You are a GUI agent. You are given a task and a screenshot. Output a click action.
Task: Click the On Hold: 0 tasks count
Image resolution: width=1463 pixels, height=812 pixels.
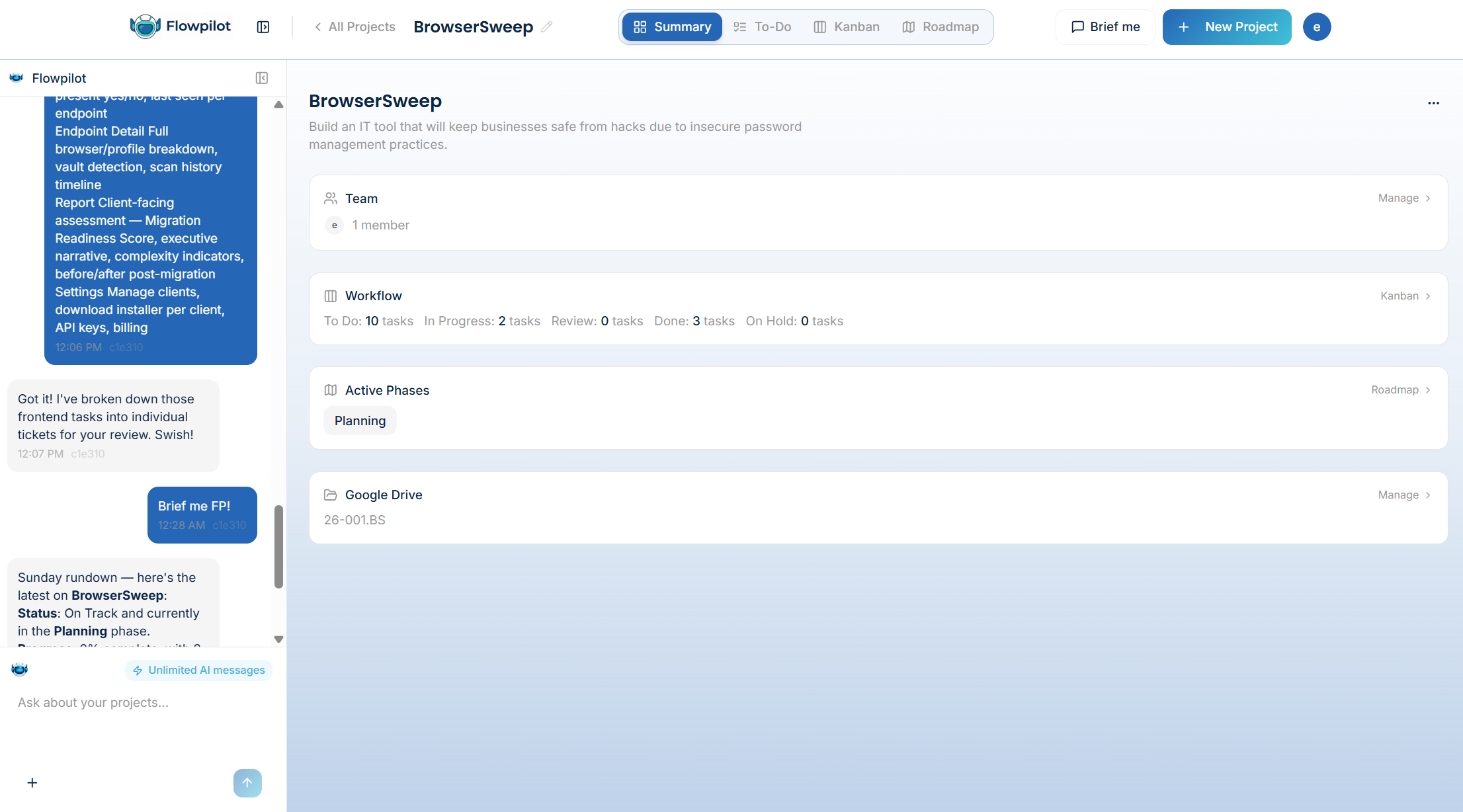tap(794, 321)
